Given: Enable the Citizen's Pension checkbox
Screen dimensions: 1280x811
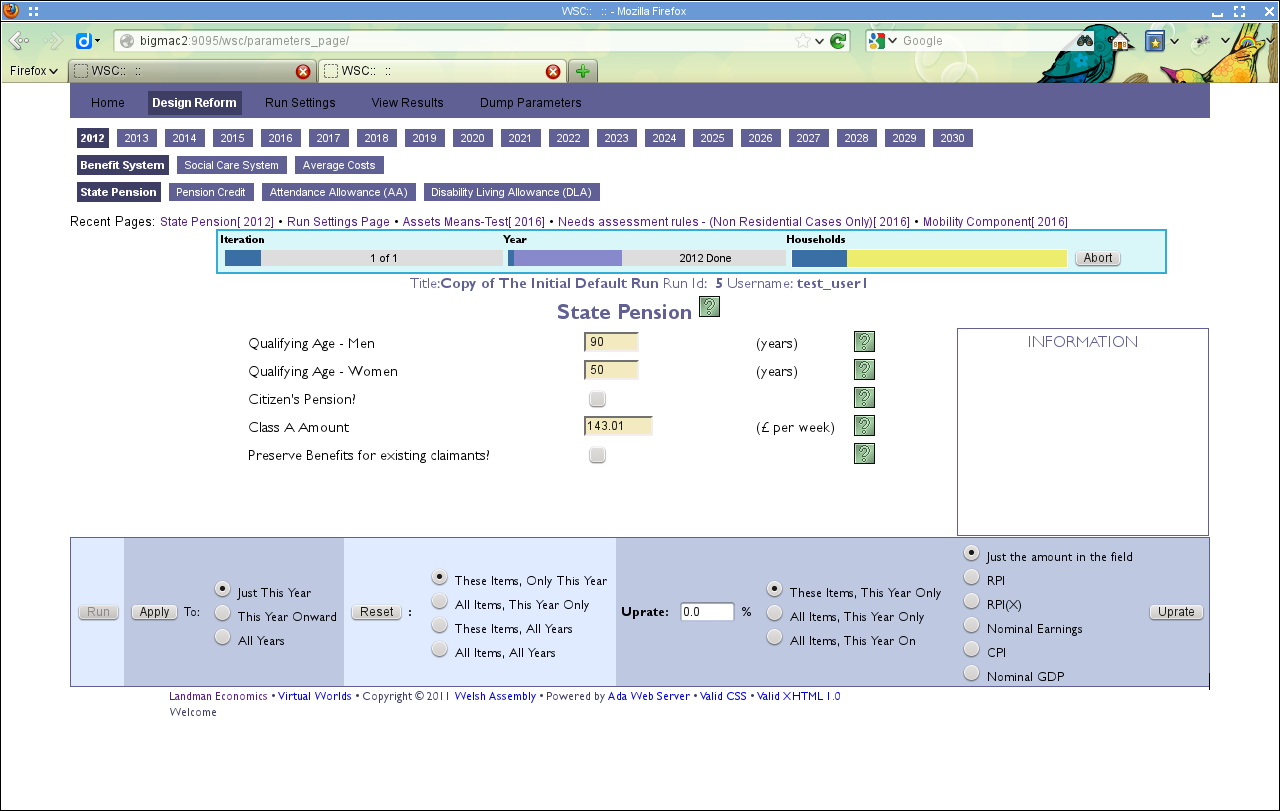Looking at the screenshot, I should [597, 399].
